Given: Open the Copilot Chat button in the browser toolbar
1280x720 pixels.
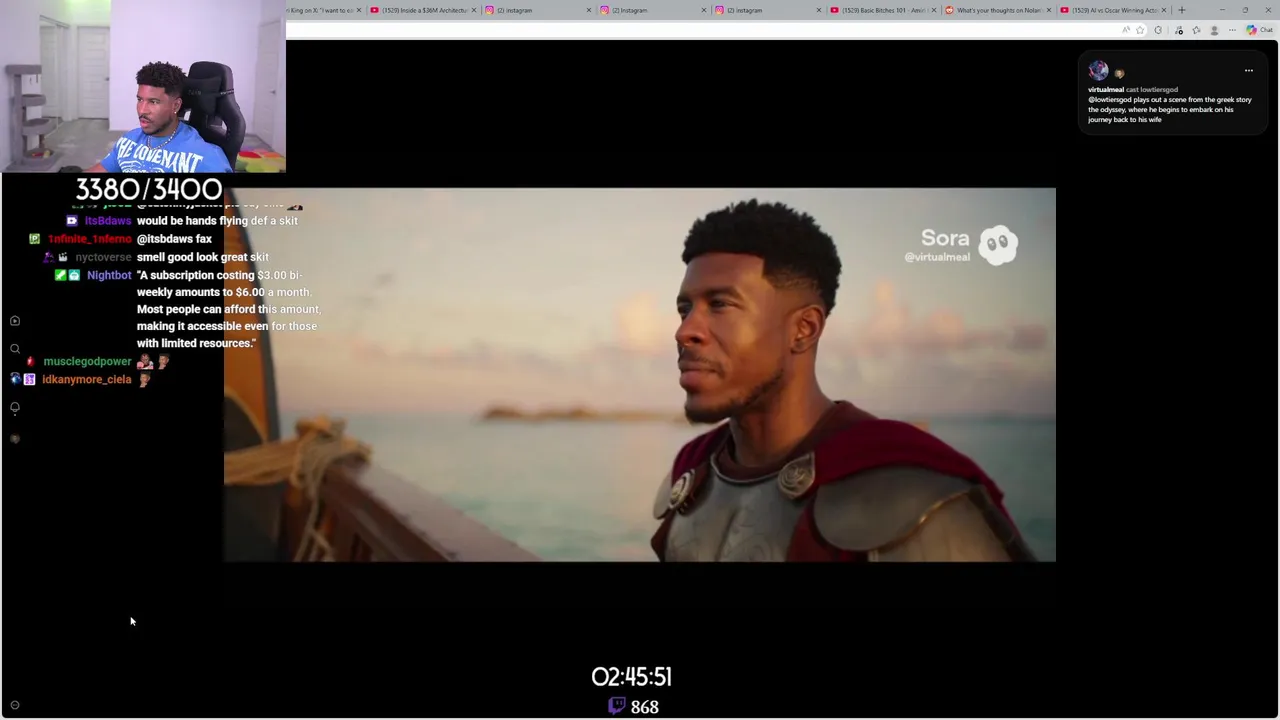Looking at the screenshot, I should pos(1260,30).
